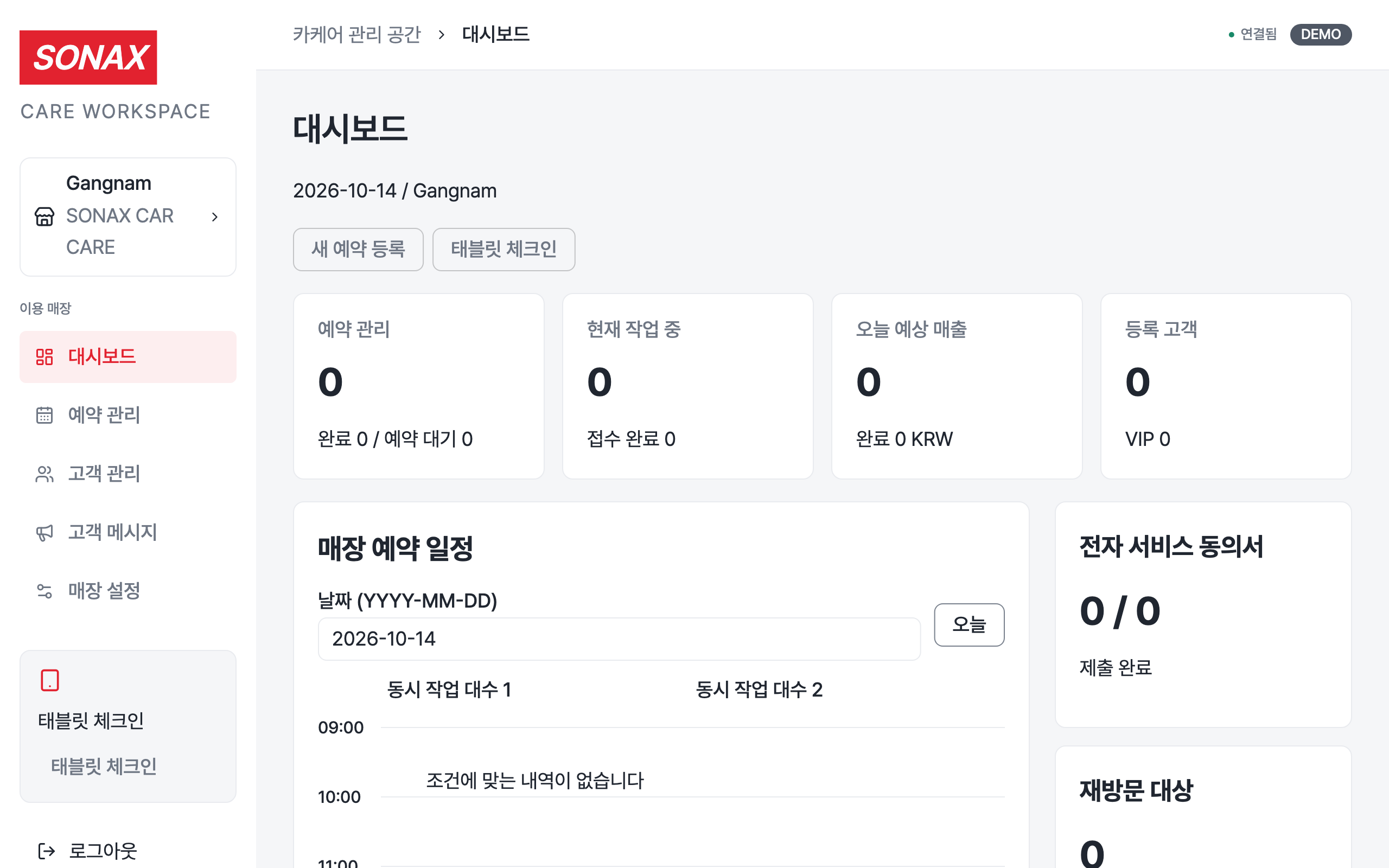Click the logout arrow icon
1389x868 pixels.
[x=47, y=851]
